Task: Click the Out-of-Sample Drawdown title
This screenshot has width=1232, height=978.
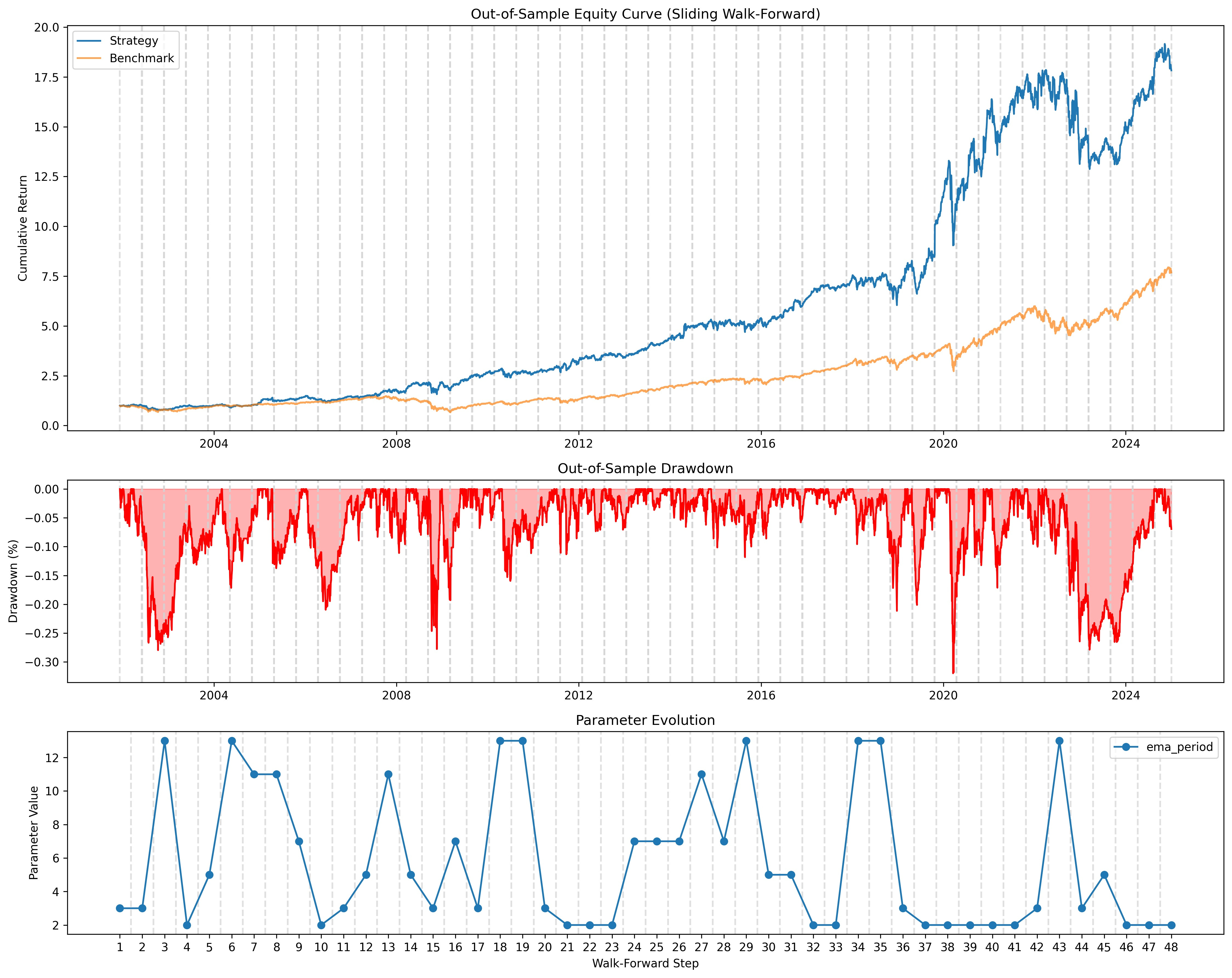Action: pos(645,468)
